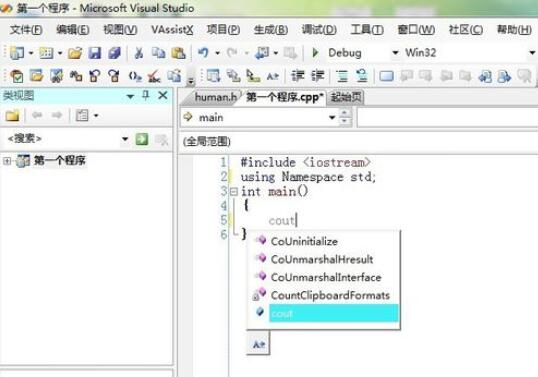Click the Parameter Info toolbar icon
Viewport: 538px width, 377px height.
click(x=233, y=76)
